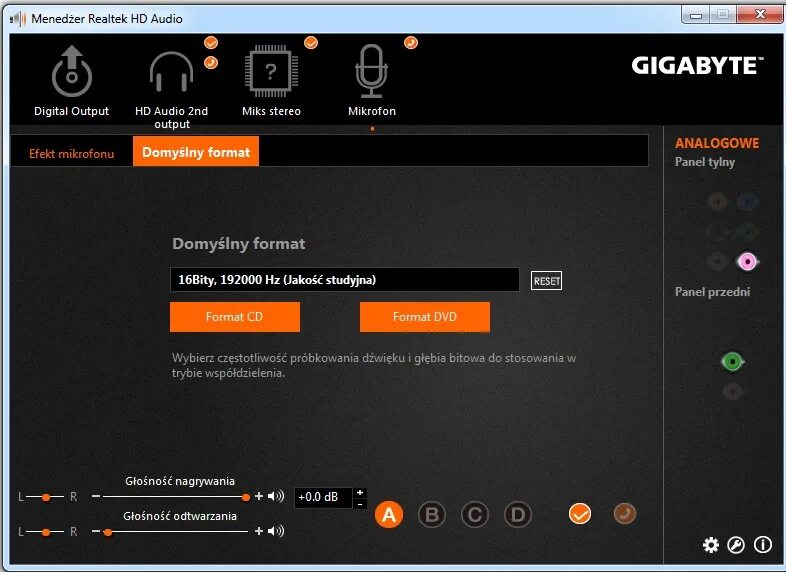Screen dimensions: 786x574
Task: Adjust the playback L-R balance slider
Action: pos(45,532)
